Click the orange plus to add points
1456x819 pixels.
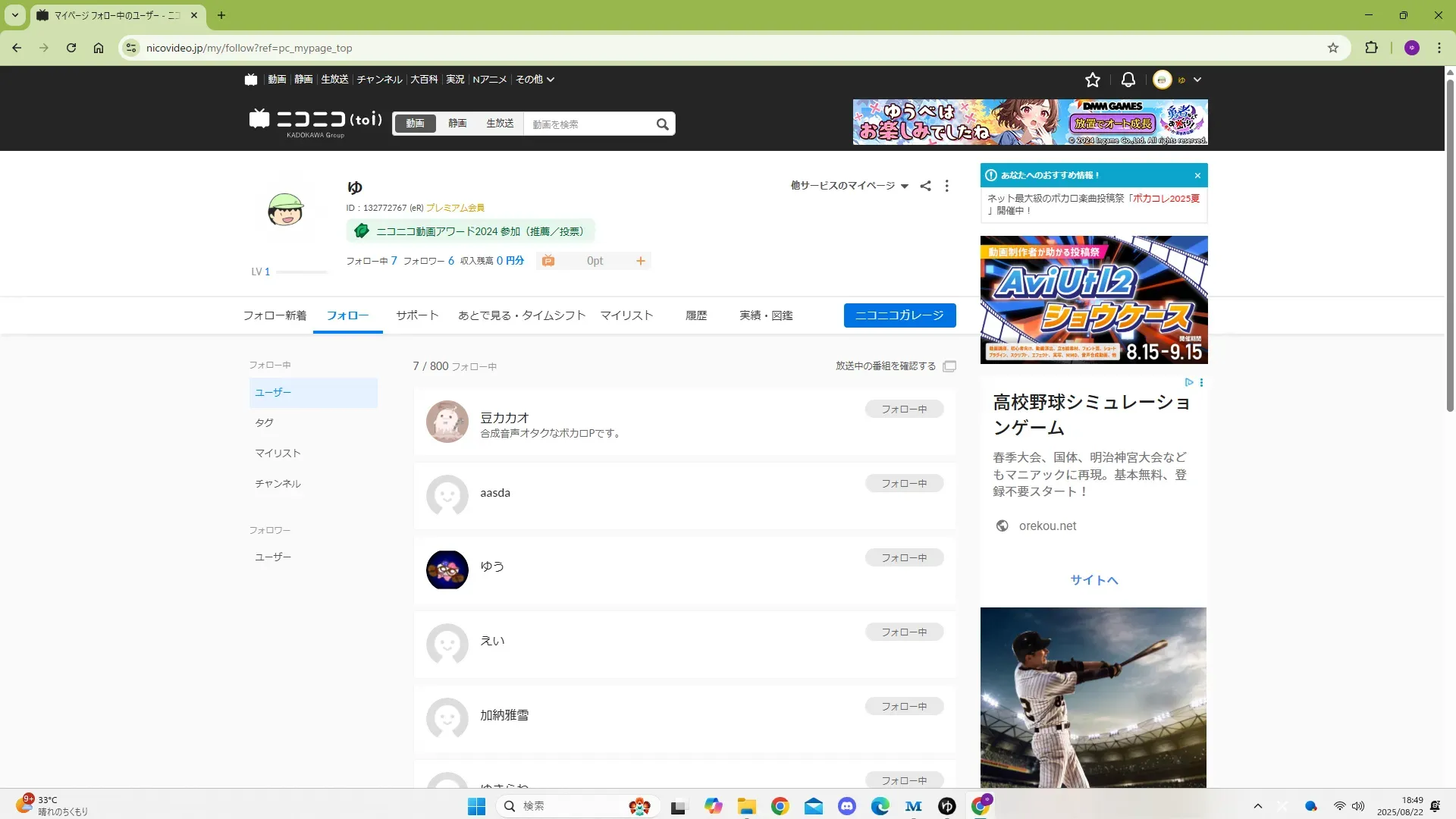(640, 261)
